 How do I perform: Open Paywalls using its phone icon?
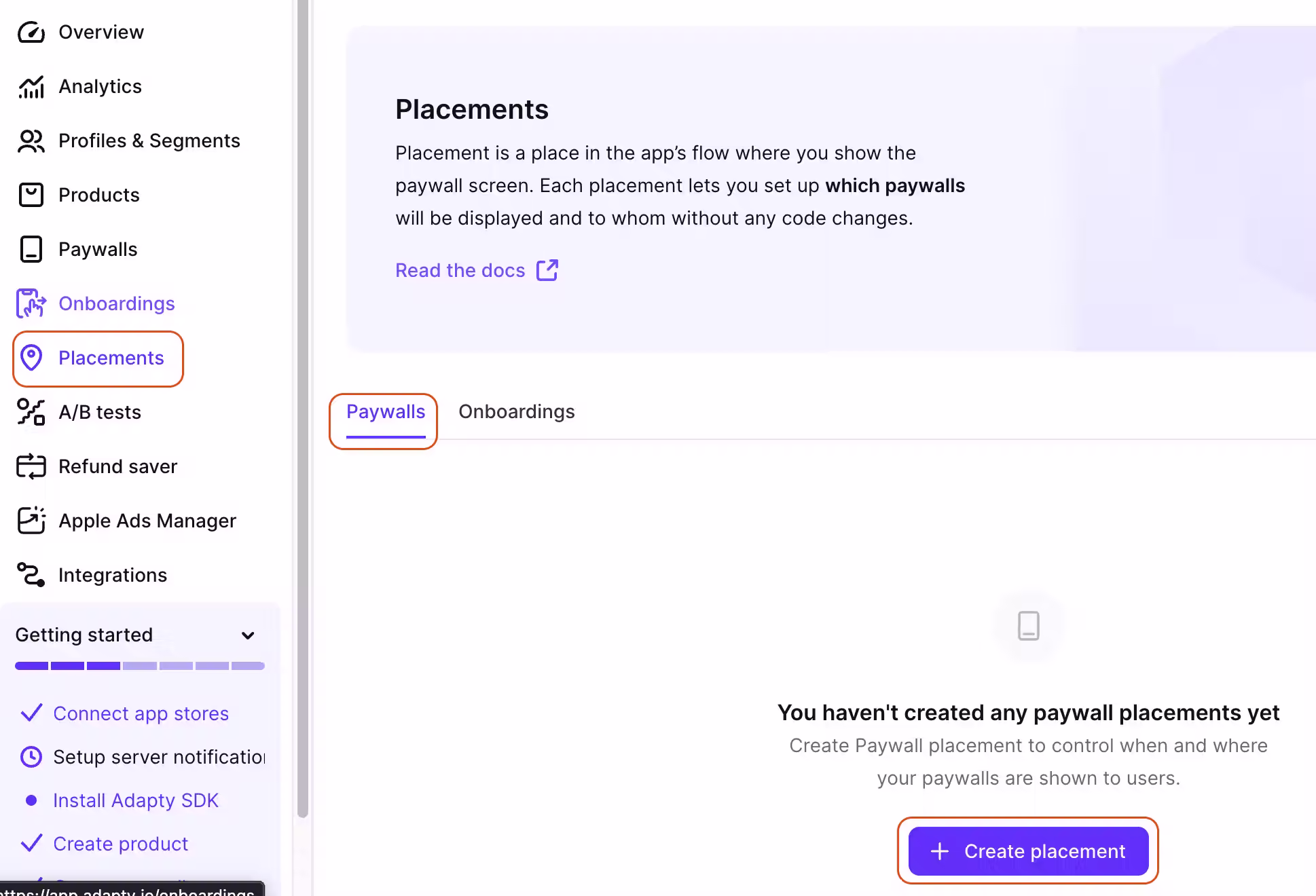click(x=31, y=249)
